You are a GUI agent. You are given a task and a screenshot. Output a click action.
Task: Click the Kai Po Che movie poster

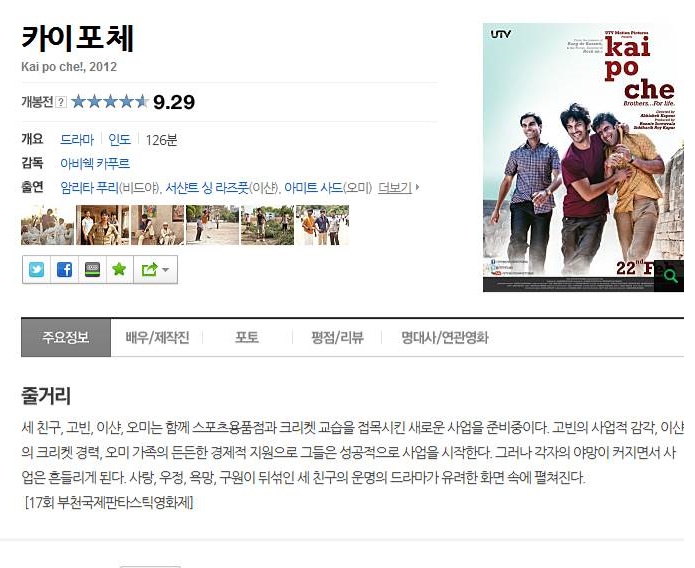(x=583, y=157)
